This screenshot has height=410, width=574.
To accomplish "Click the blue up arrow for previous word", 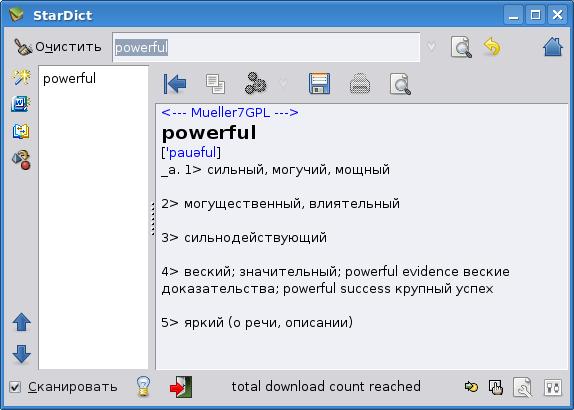I will click(x=22, y=323).
